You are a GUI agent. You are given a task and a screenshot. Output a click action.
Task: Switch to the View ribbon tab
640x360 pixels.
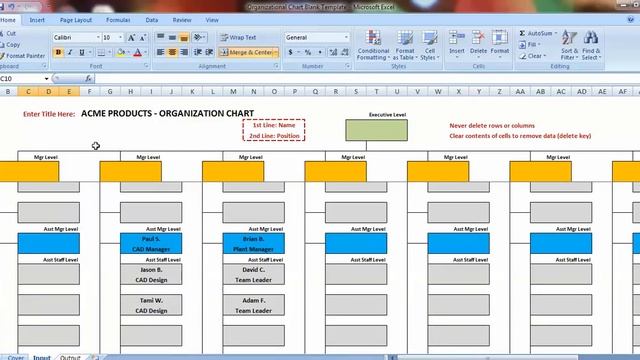point(212,20)
